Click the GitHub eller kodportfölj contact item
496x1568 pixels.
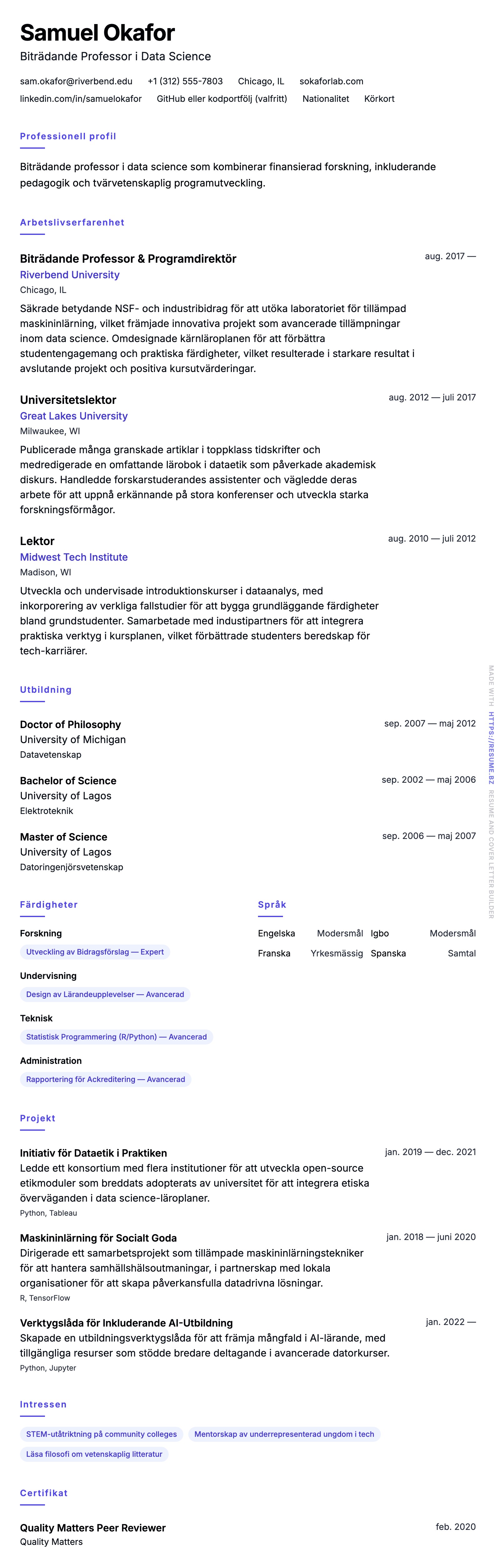click(x=221, y=99)
